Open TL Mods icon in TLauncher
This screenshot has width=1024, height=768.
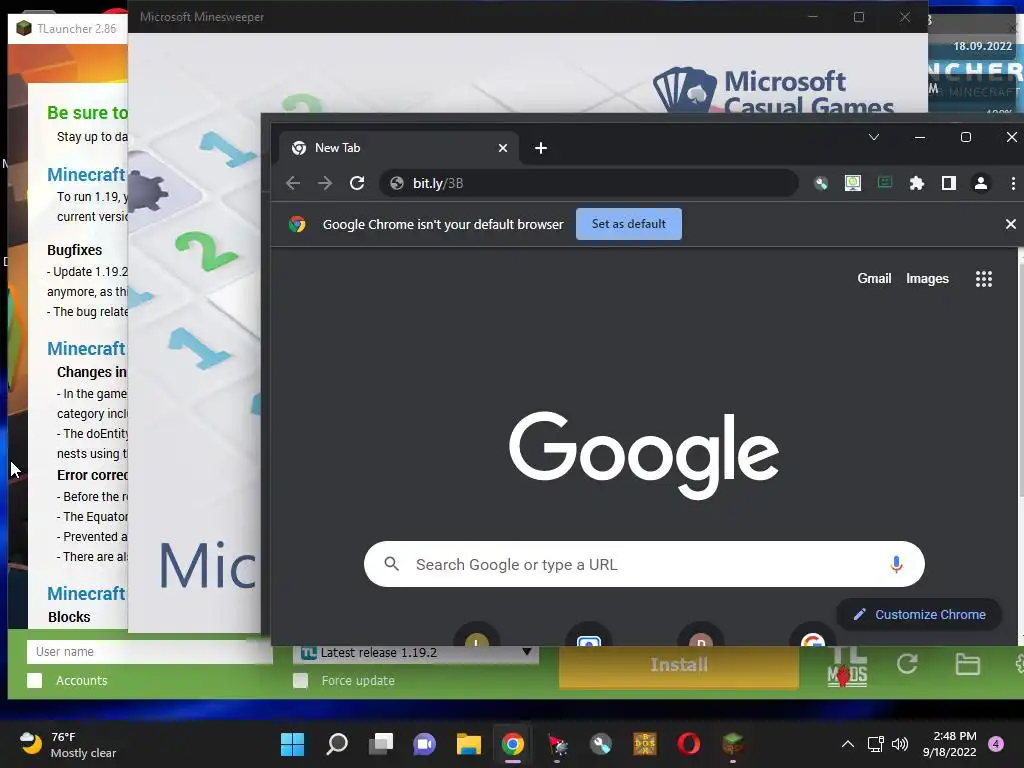(847, 667)
